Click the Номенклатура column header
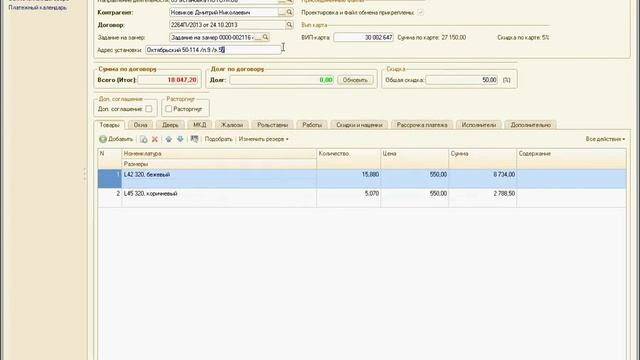640x360 pixels. [219, 154]
